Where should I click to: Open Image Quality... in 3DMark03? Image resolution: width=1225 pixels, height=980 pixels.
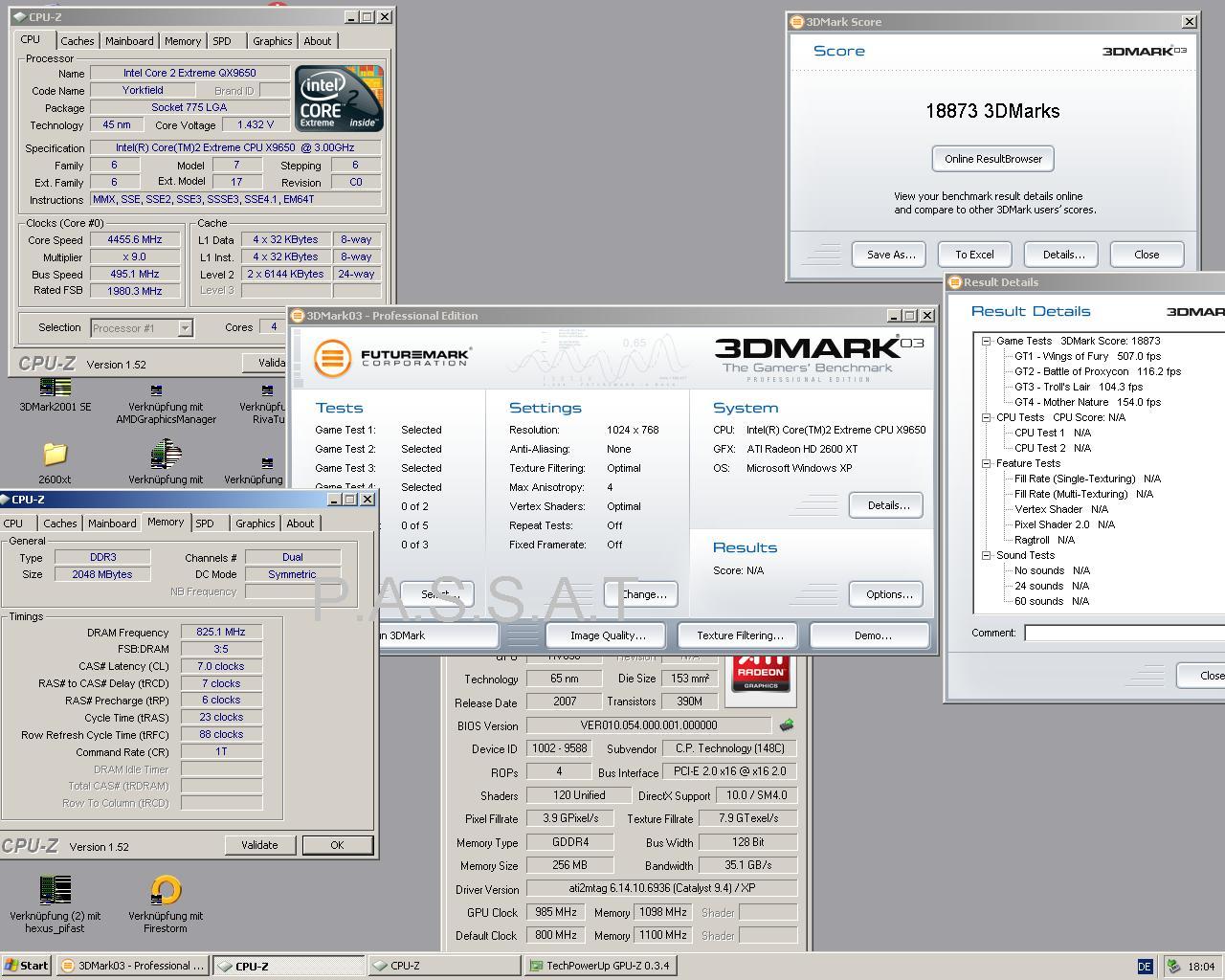pos(608,635)
